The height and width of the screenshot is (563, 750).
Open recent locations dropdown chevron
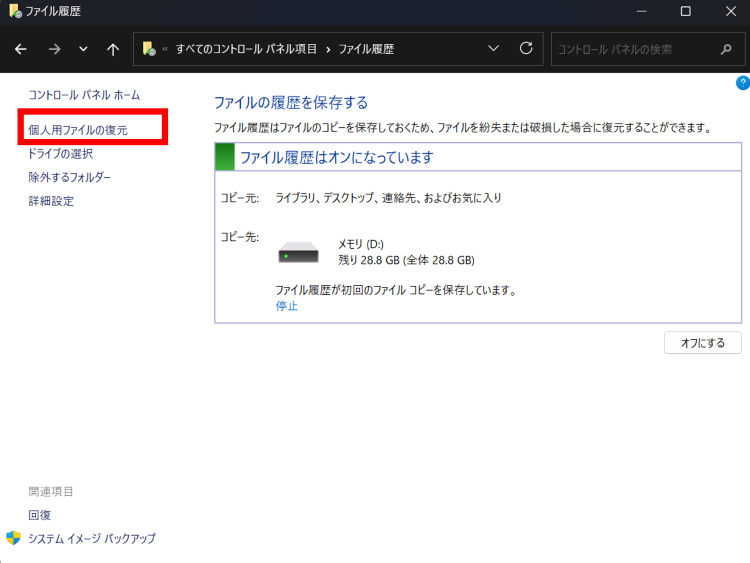tap(83, 49)
